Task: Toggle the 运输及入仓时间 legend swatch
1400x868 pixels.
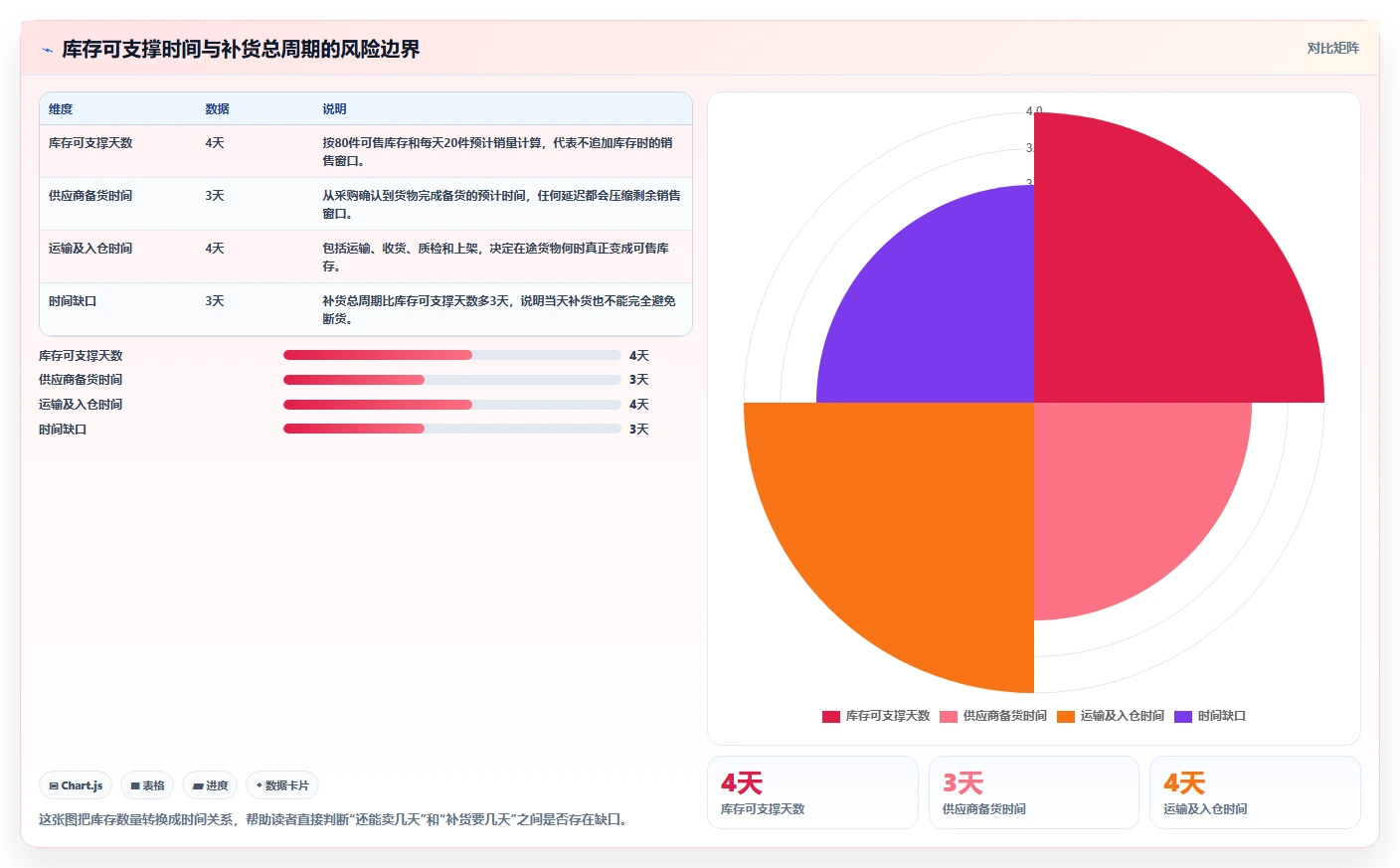Action: 1066,716
